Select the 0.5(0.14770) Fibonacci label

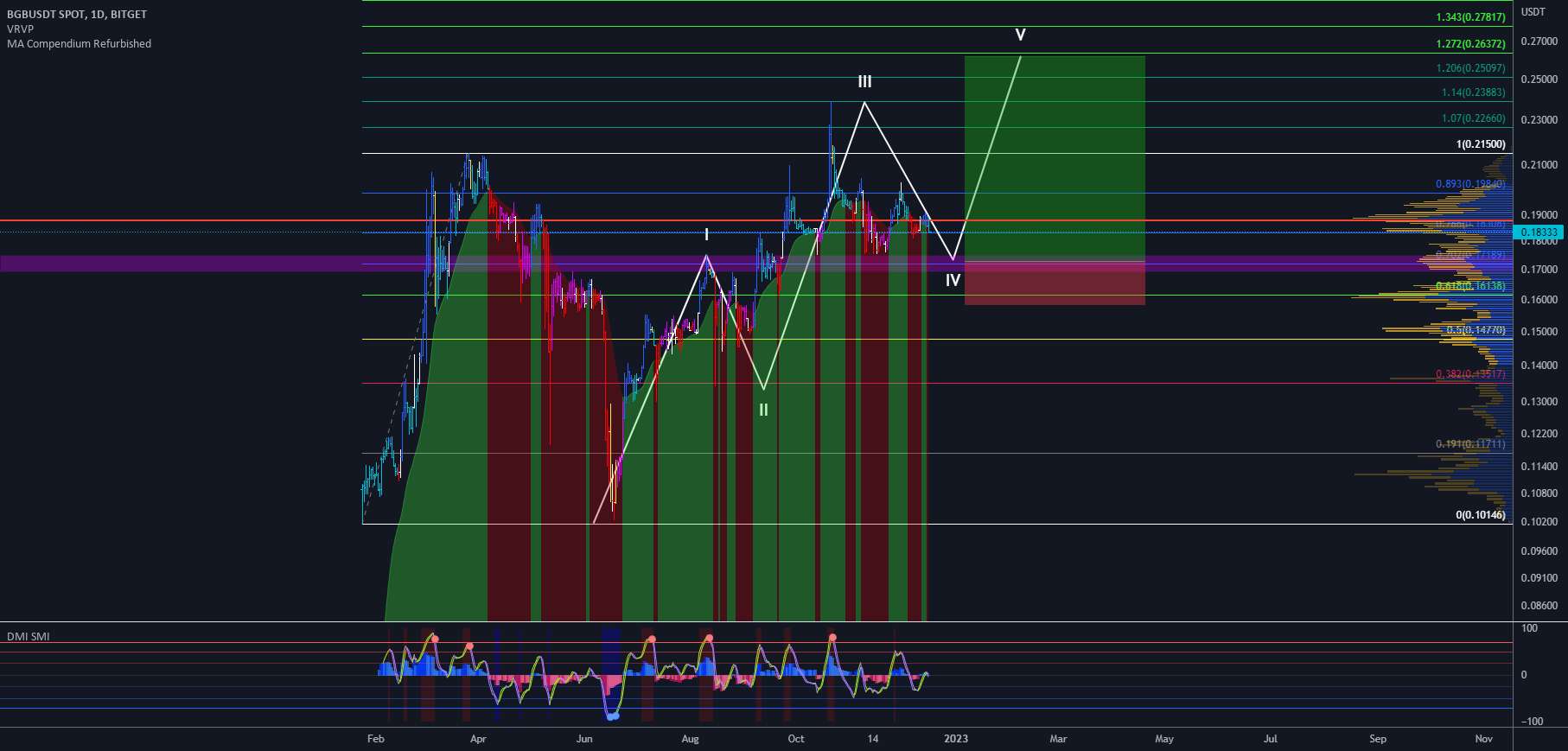click(1476, 330)
